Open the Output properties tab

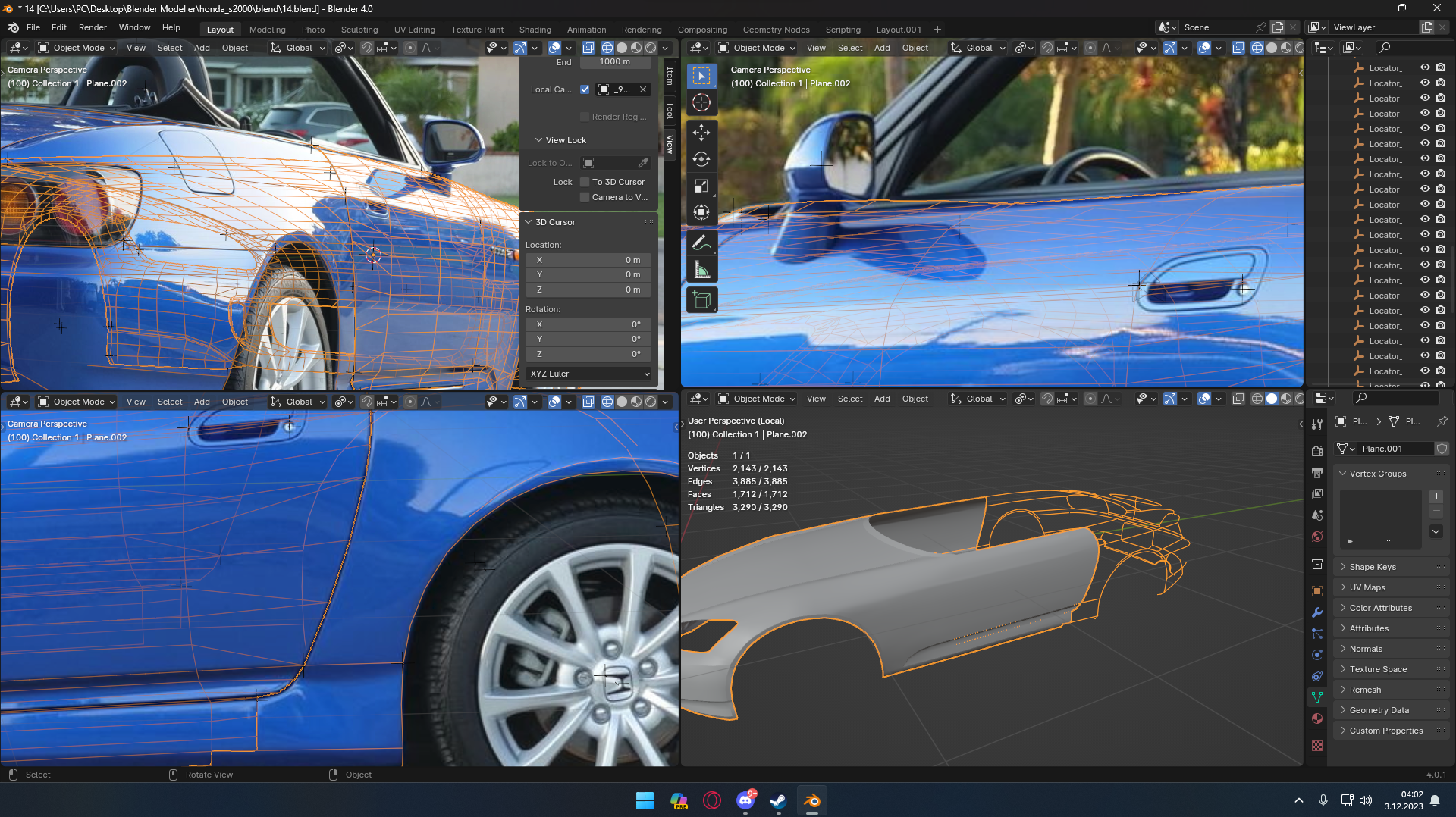[1317, 472]
